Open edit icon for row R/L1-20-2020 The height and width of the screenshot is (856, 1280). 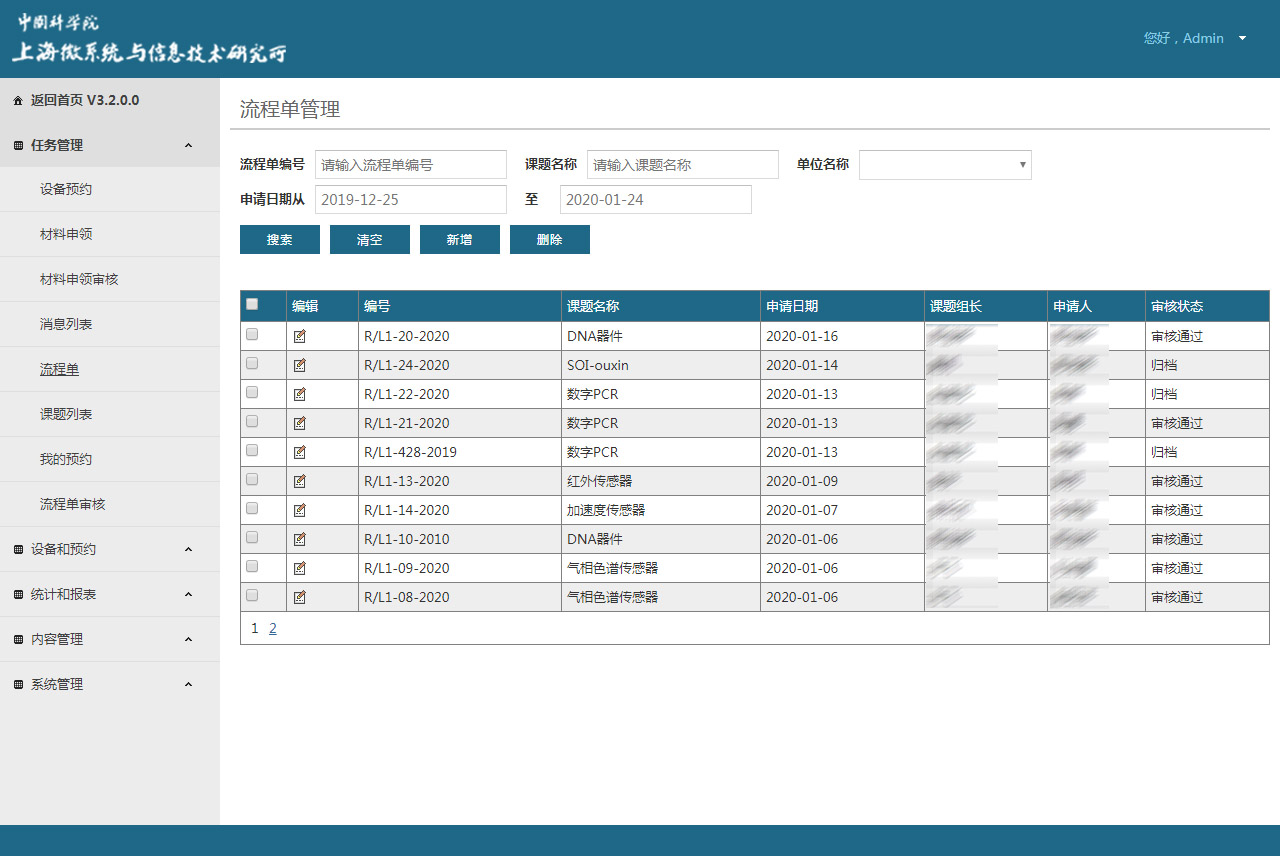tap(300, 337)
